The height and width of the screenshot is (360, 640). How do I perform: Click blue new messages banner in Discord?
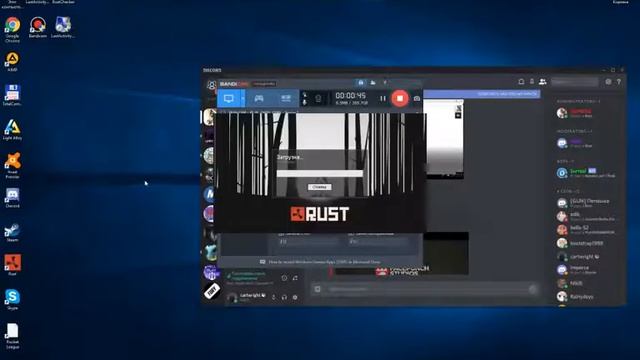[x=482, y=94]
